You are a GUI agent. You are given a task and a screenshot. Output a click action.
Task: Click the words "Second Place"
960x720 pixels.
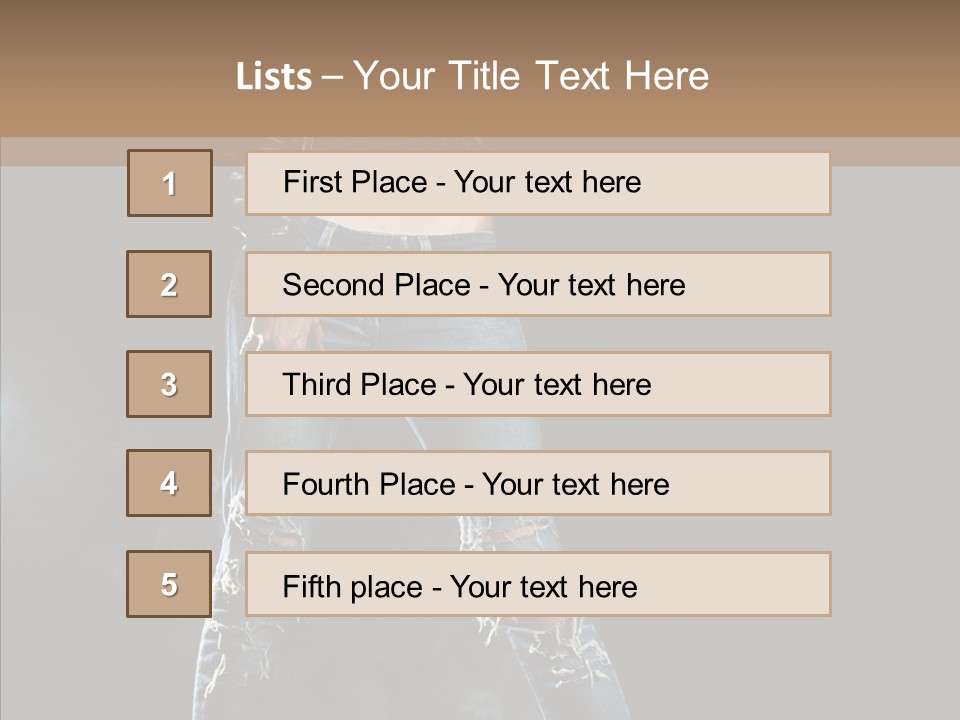[x=378, y=285]
